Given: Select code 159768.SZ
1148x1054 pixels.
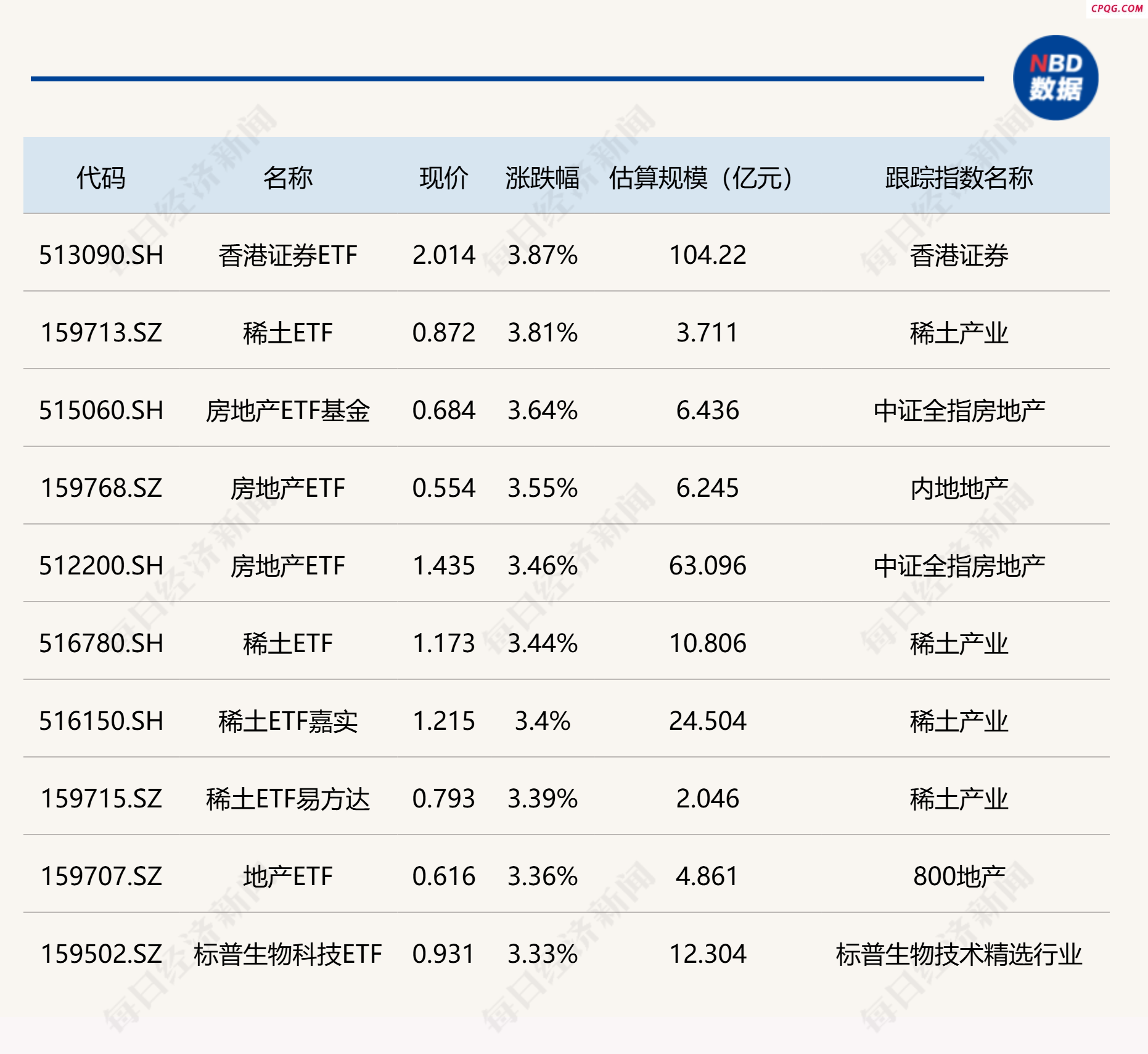Looking at the screenshot, I should [x=101, y=488].
